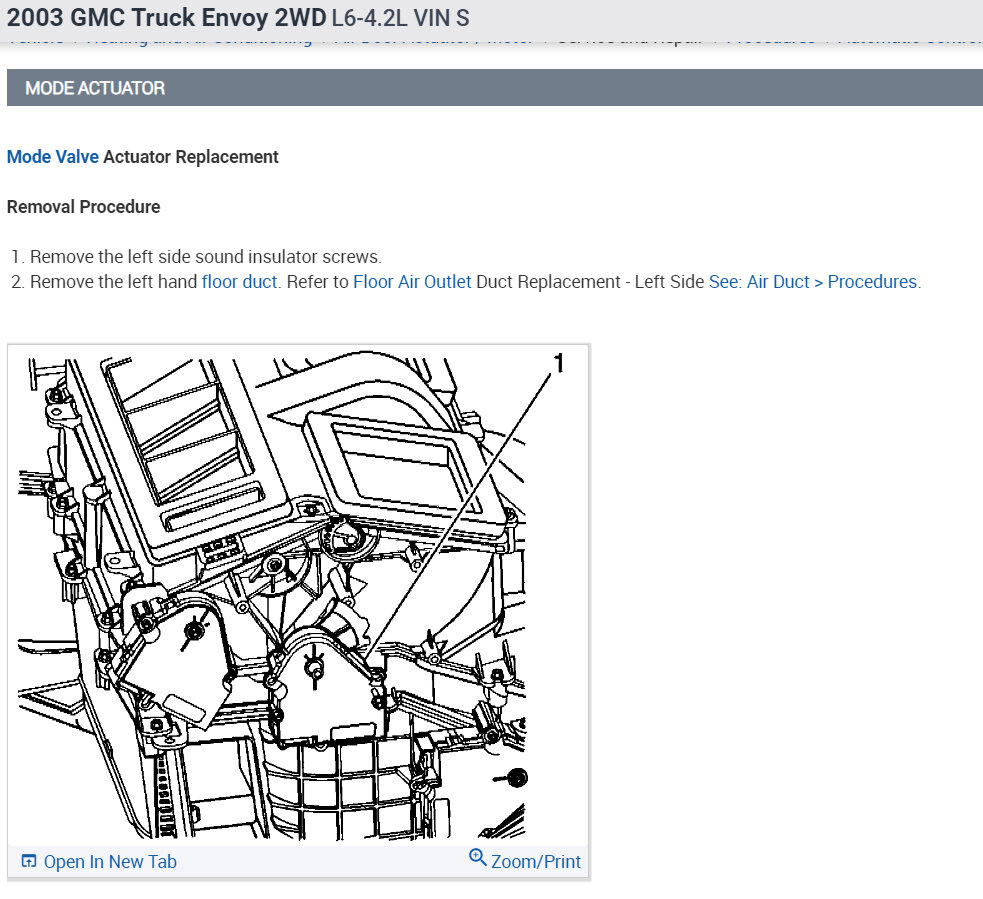Open See: Air Duct > Procedures link
The height and width of the screenshot is (899, 983).
coord(813,282)
